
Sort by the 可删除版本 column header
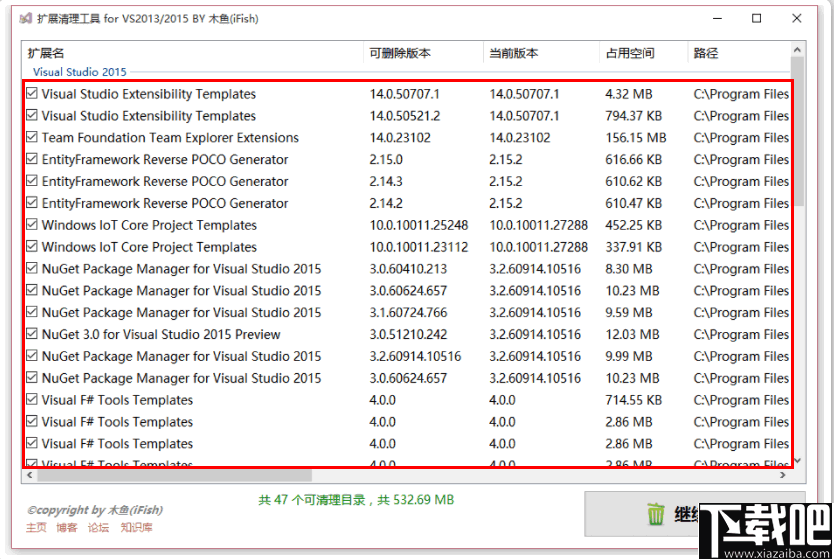point(424,53)
